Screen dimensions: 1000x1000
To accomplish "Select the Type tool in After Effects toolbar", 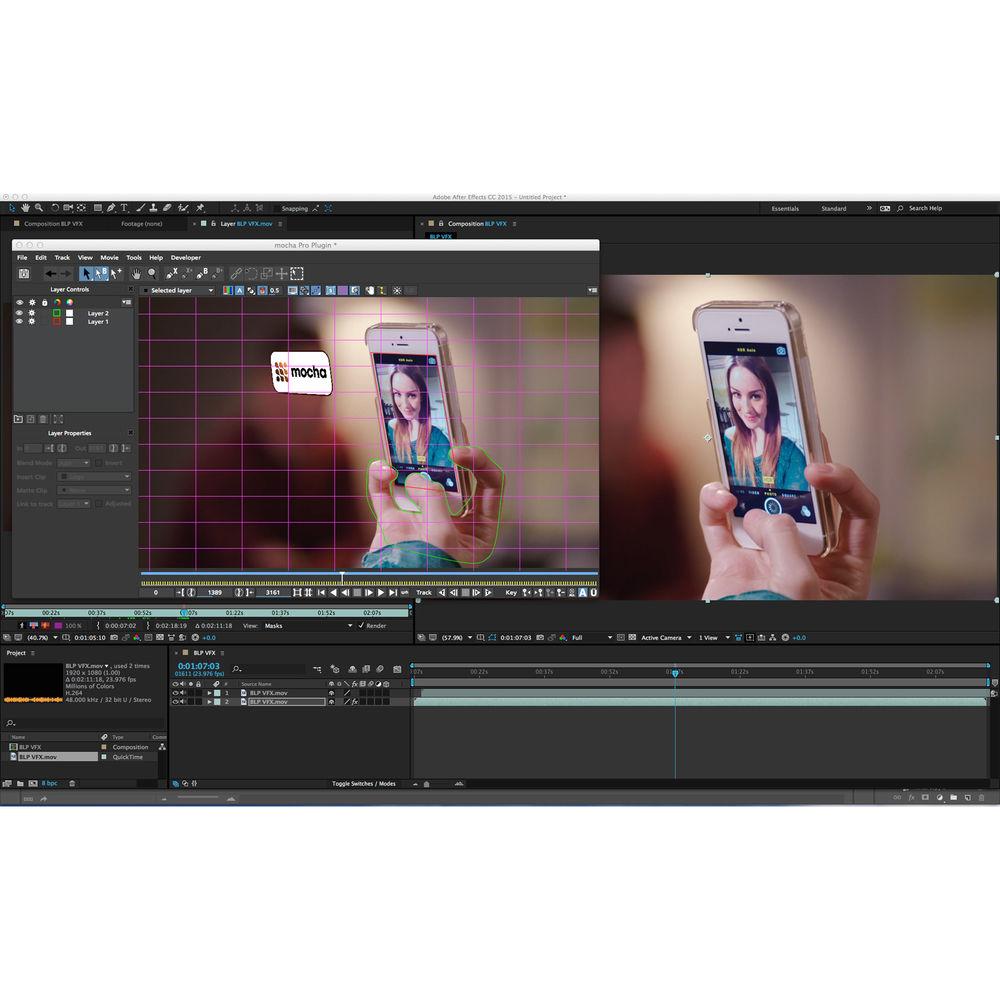I will tap(122, 207).
